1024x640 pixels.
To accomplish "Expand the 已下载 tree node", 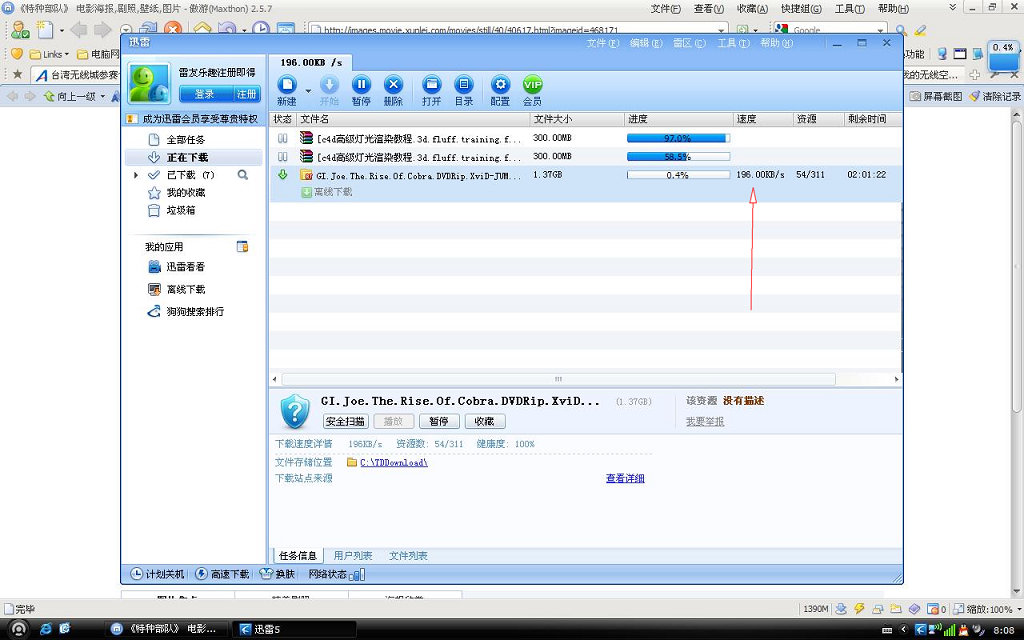I will 136,175.
